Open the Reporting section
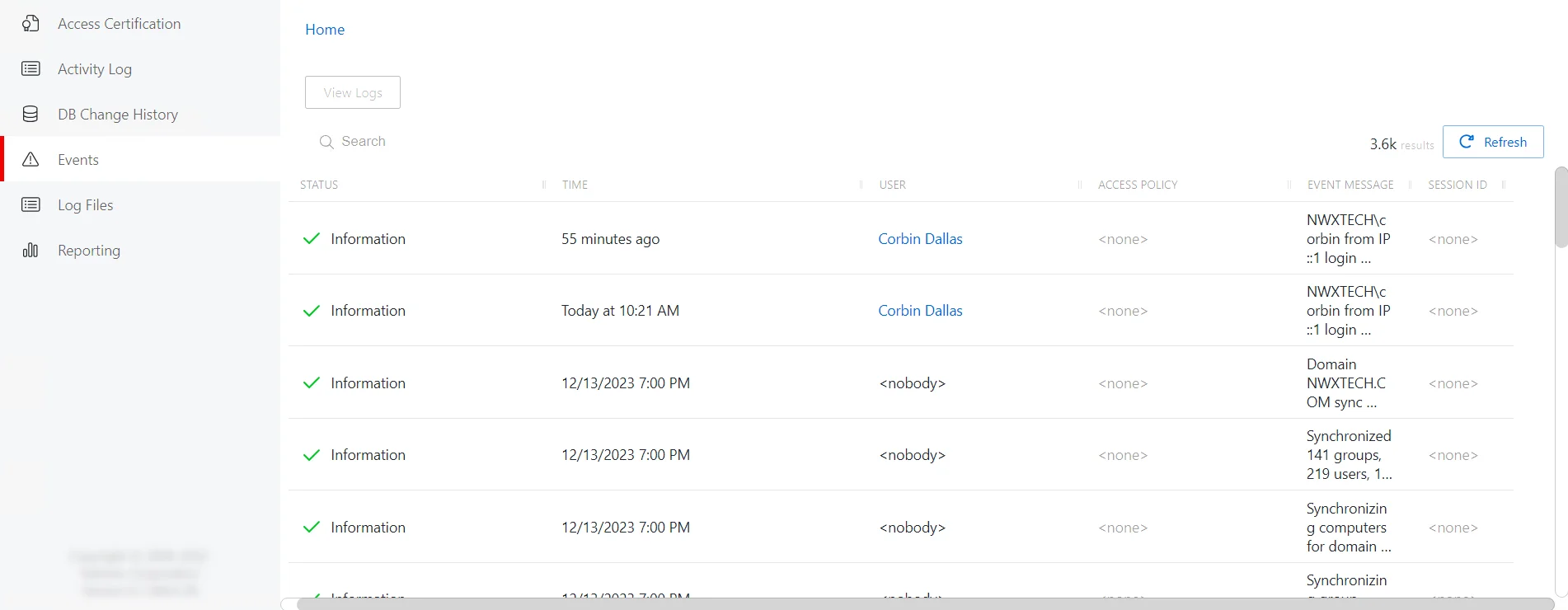Image resolution: width=1568 pixels, height=610 pixels. click(x=140, y=251)
